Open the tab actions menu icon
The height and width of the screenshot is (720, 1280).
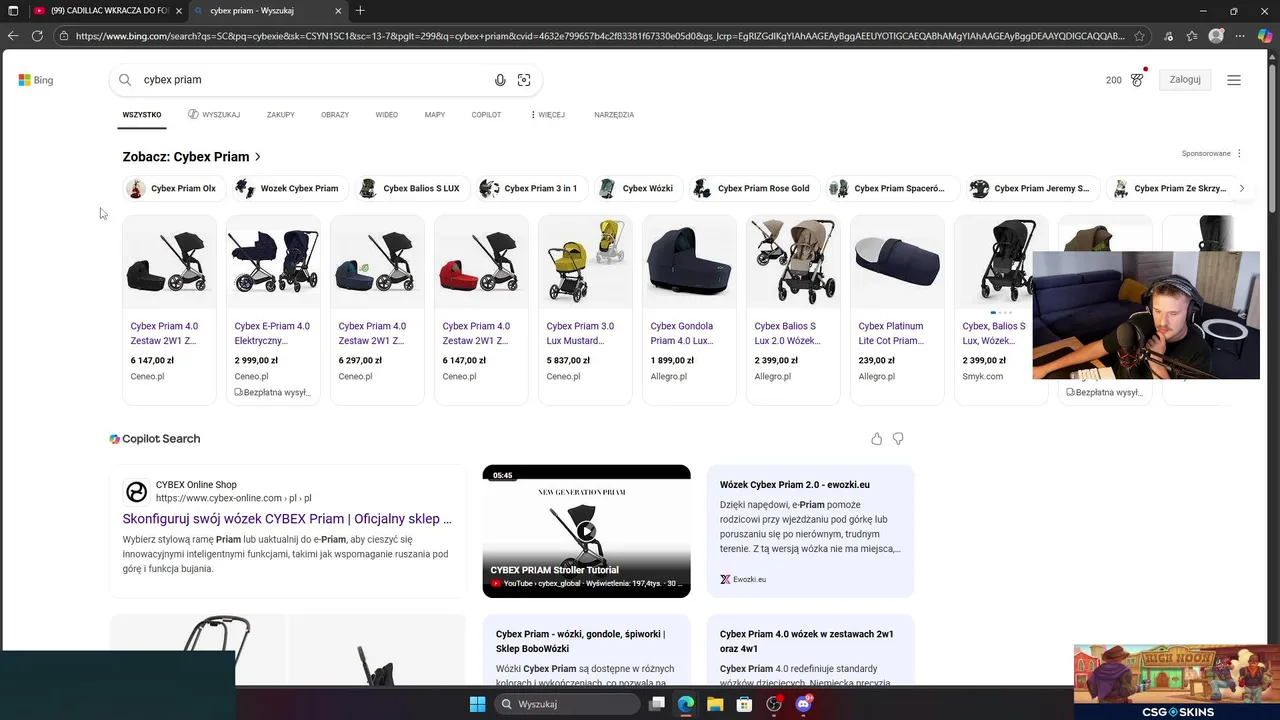click(x=13, y=11)
